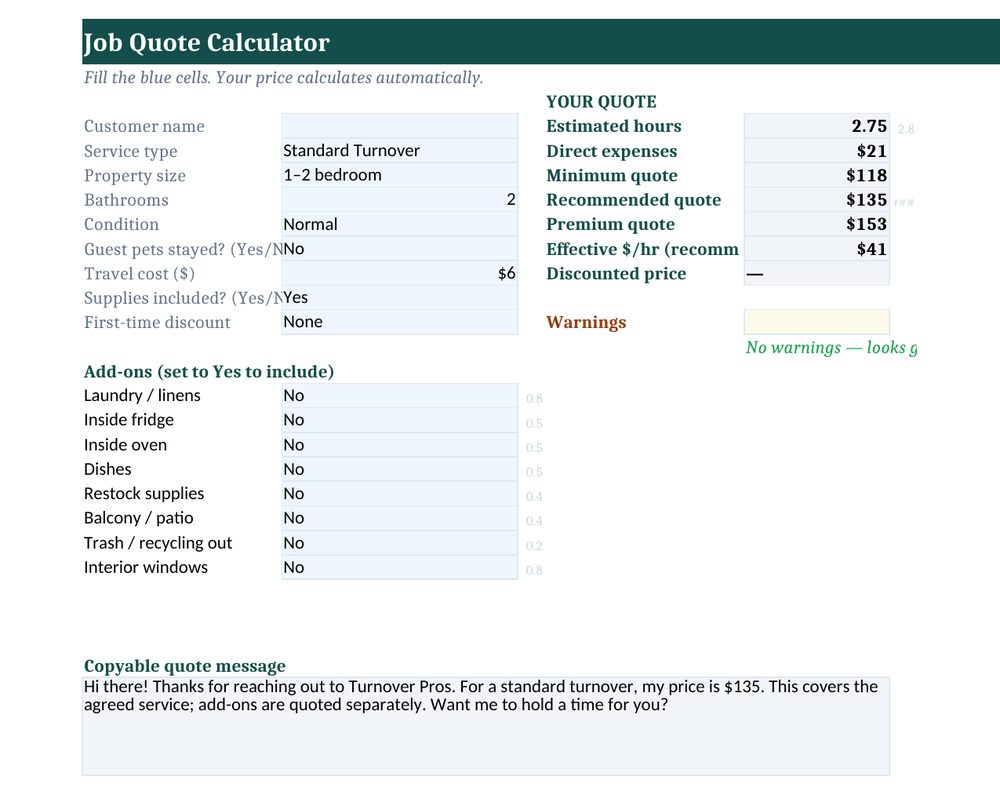Viewport: 1000px width, 795px height.
Task: Click the Trash / recycling out label
Action: (158, 543)
